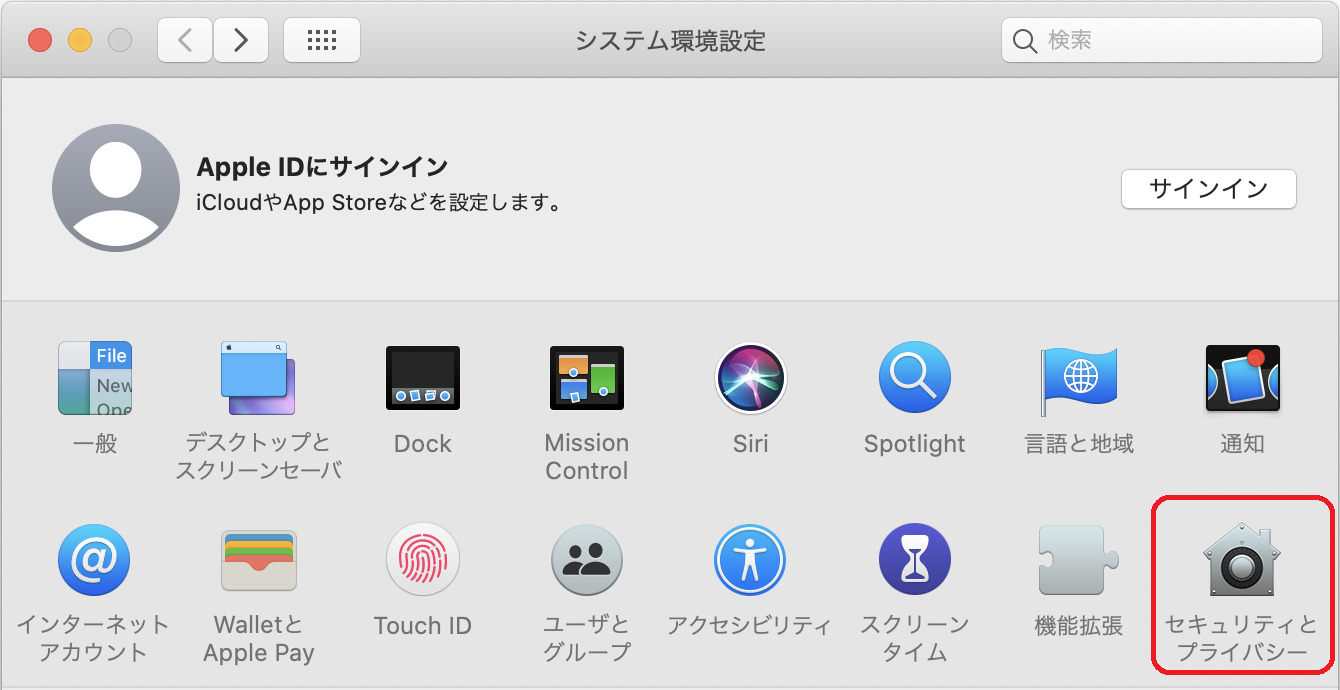The height and width of the screenshot is (690, 1340).
Task: Click the 'Apple IDにサインイン' heading
Action: point(322,167)
